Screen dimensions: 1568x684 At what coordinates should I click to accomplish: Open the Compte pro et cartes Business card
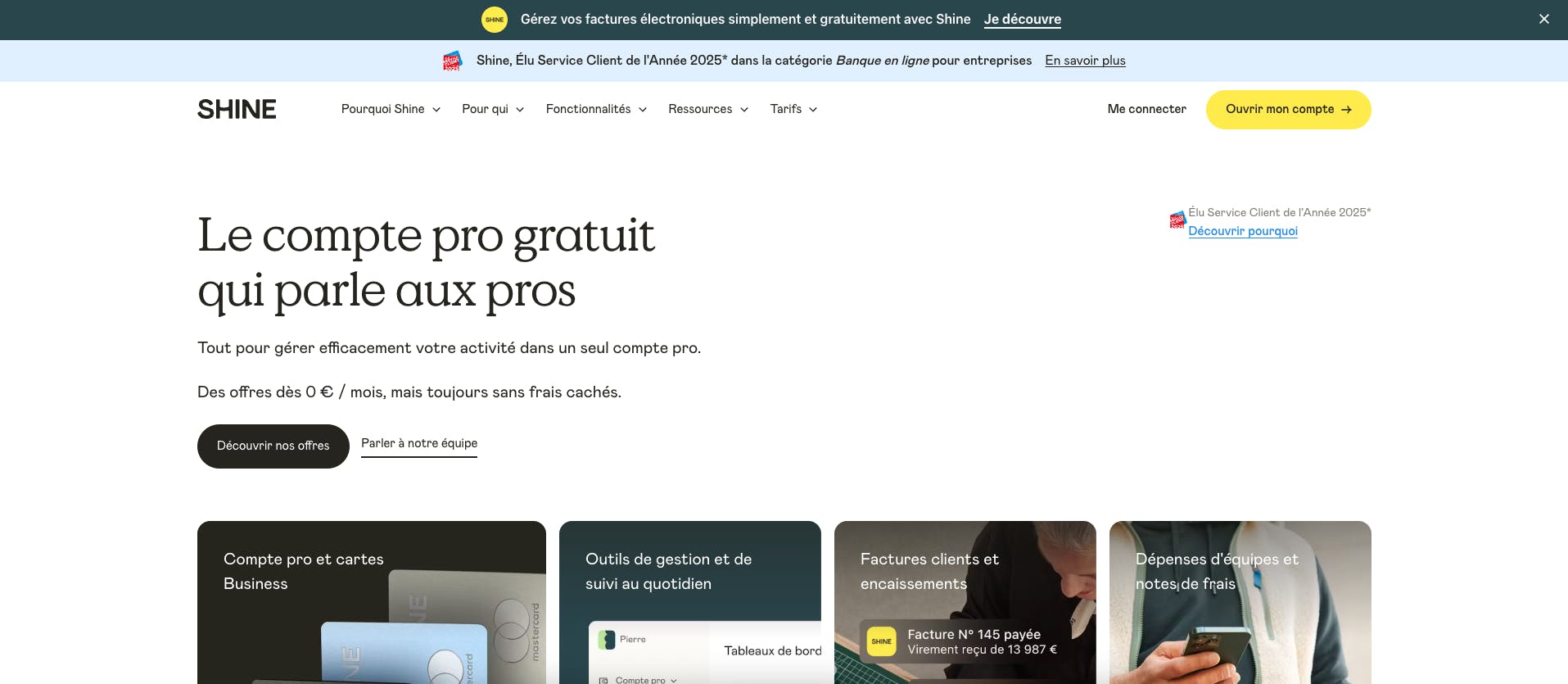pyautogui.click(x=372, y=602)
